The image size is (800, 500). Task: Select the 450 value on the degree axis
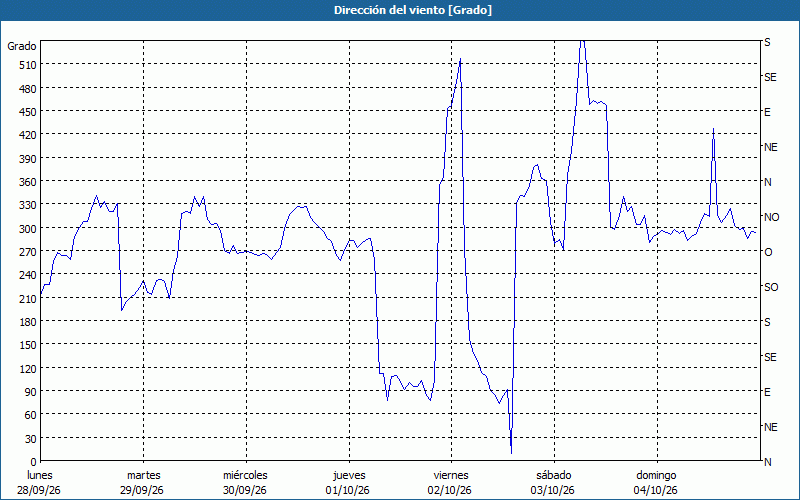pos(28,112)
